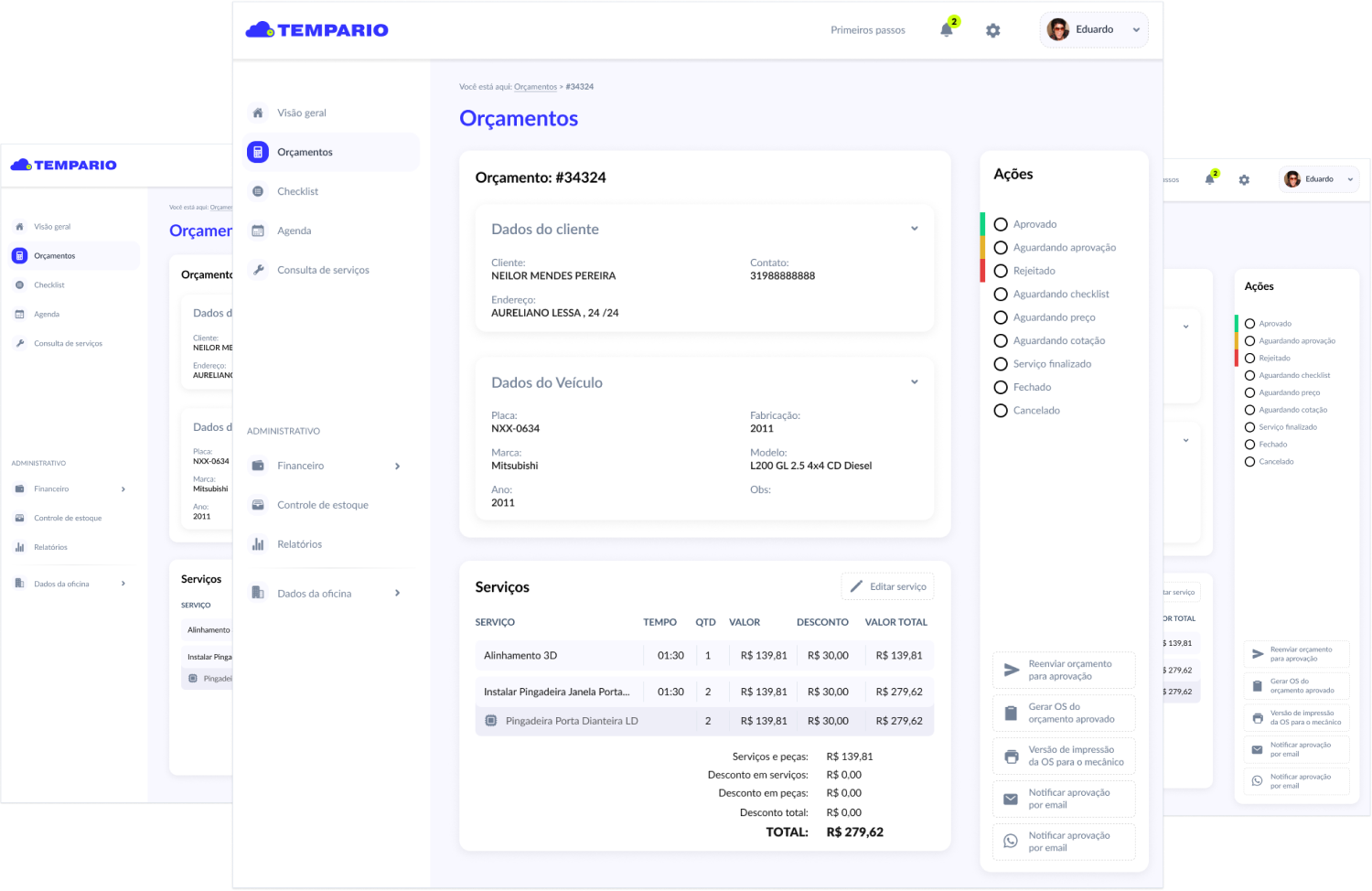Click the Controle de estoque icon in the front sidebar
1372x891 pixels.
pos(258,505)
